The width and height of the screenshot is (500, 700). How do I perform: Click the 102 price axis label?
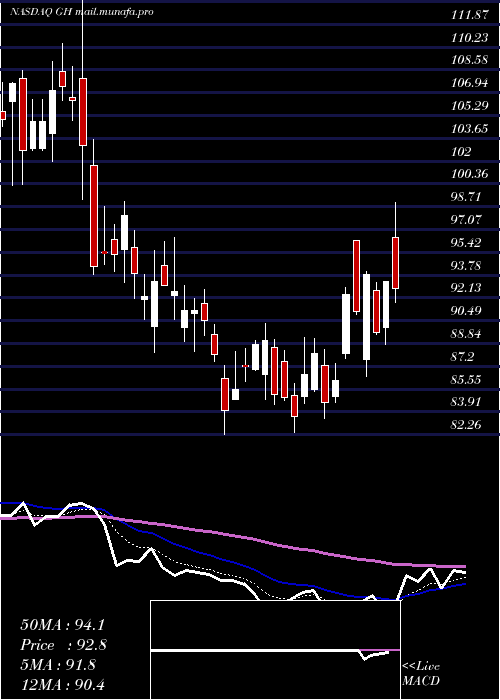(461, 152)
